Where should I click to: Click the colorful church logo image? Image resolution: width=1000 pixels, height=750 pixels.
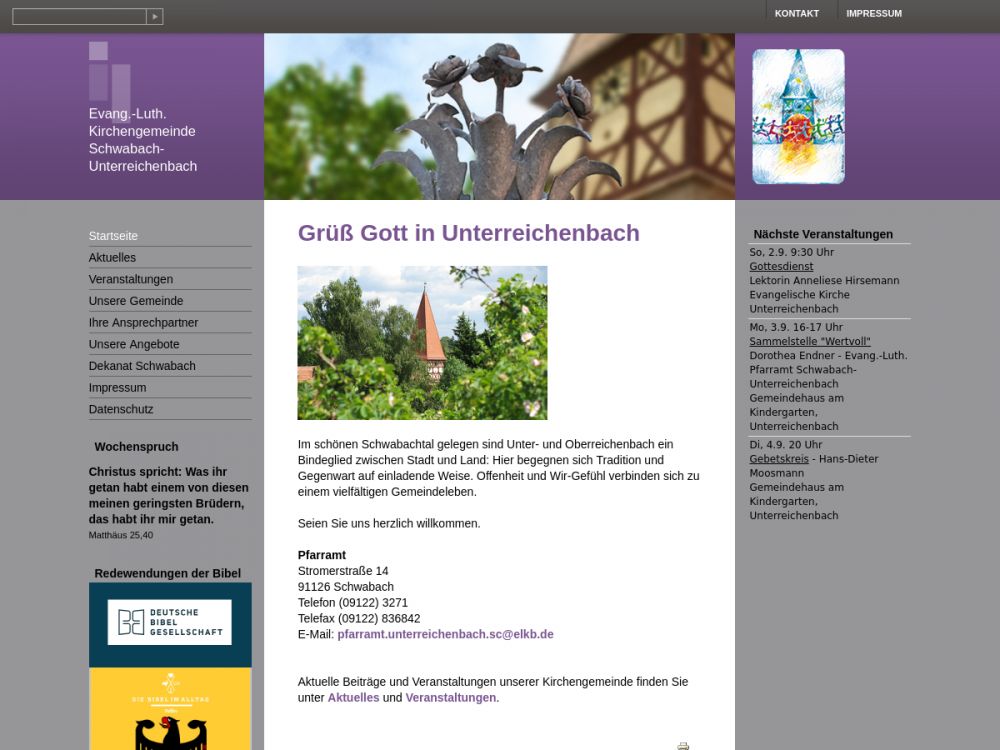point(798,116)
